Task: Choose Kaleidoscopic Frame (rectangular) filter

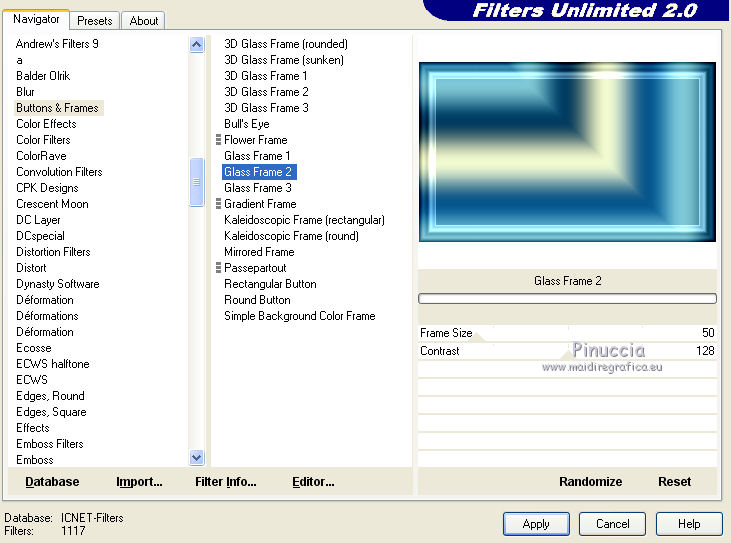Action: pos(304,220)
